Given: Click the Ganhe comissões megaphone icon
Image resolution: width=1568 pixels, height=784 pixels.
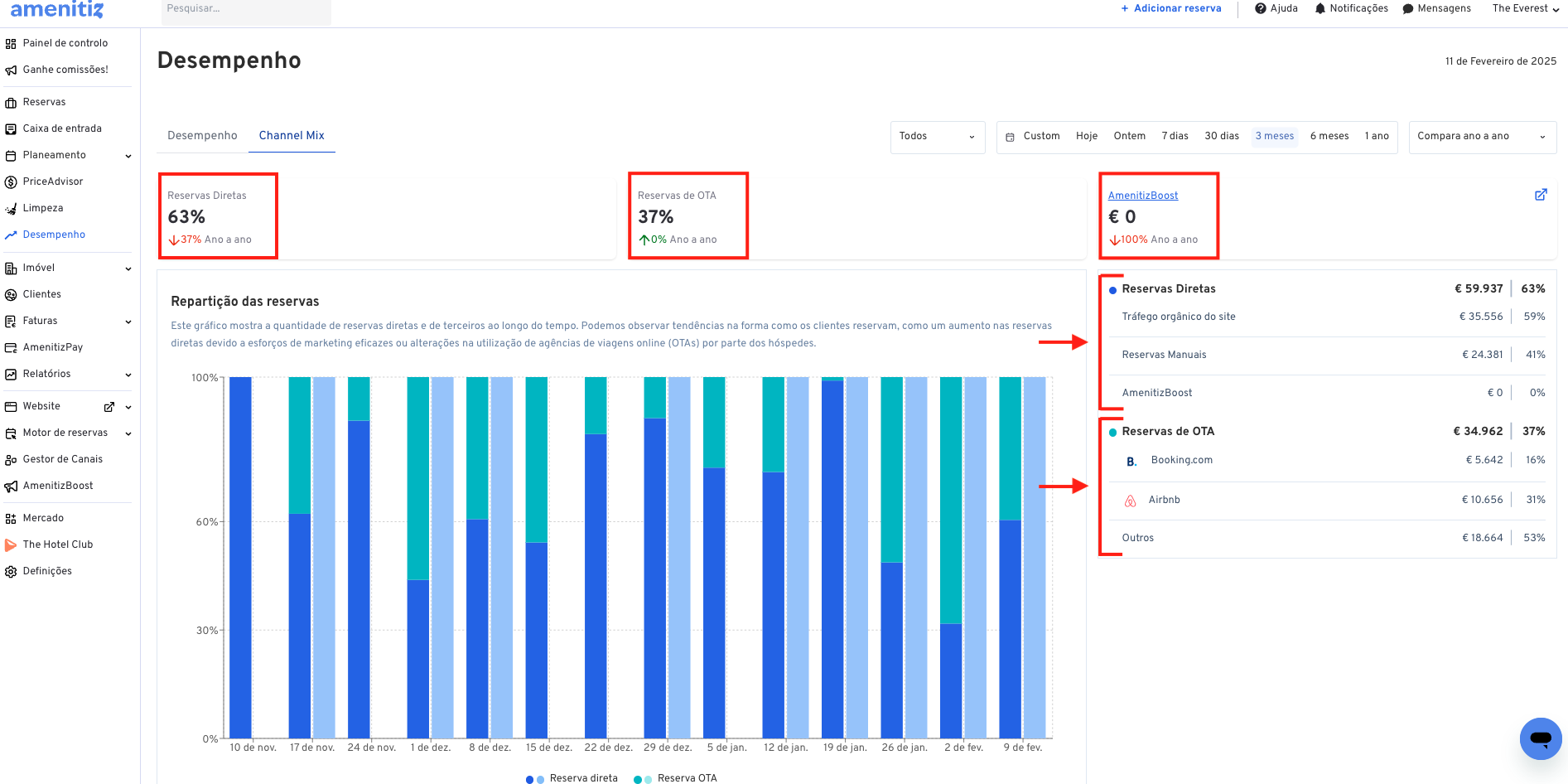Looking at the screenshot, I should (11, 70).
